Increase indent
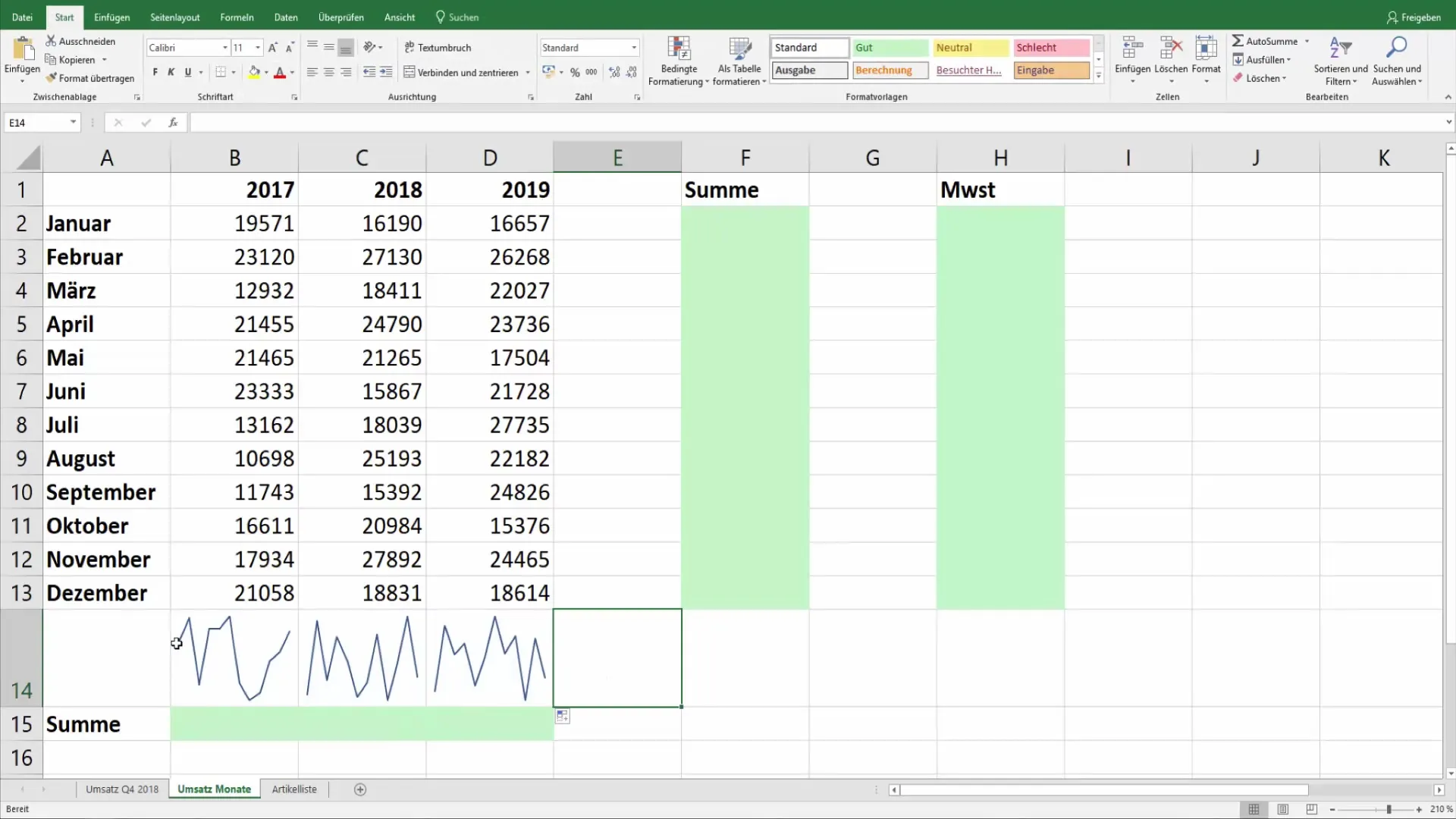Image resolution: width=1456 pixels, height=819 pixels. pyautogui.click(x=386, y=72)
